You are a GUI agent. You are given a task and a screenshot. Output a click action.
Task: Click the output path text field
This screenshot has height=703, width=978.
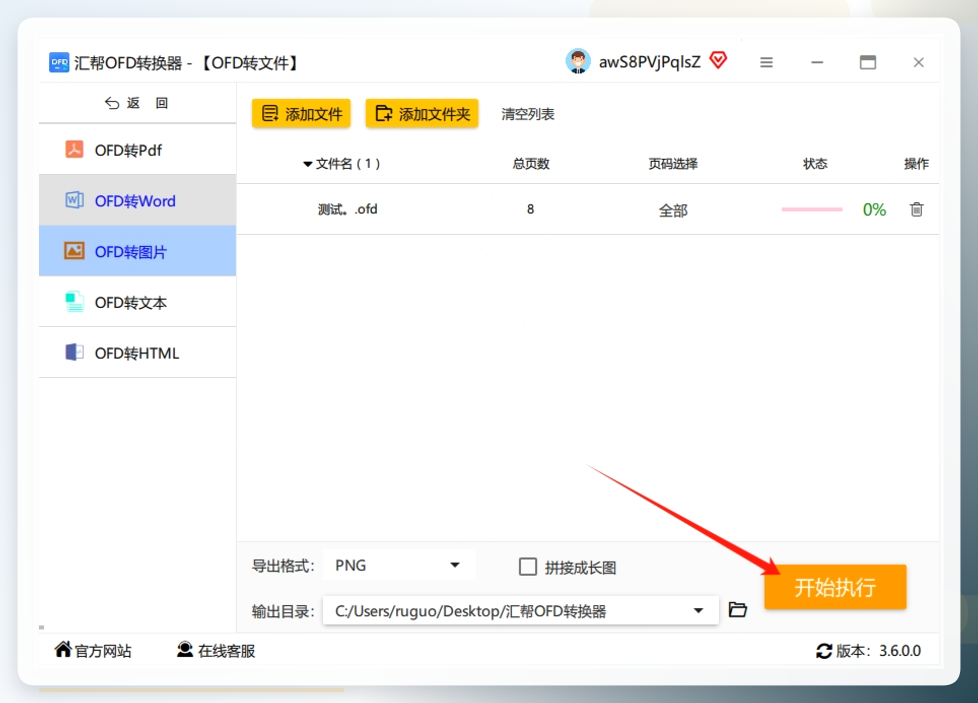(x=520, y=611)
